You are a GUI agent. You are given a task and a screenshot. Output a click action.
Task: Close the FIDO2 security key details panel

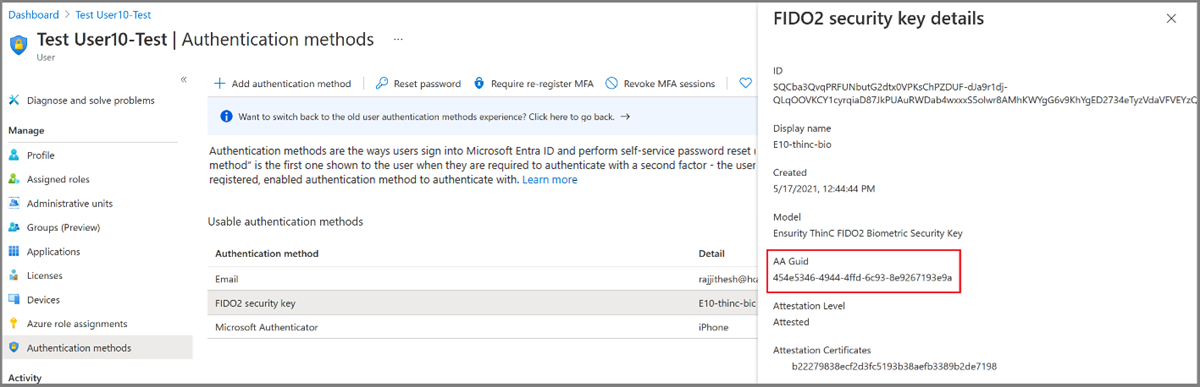click(1172, 18)
